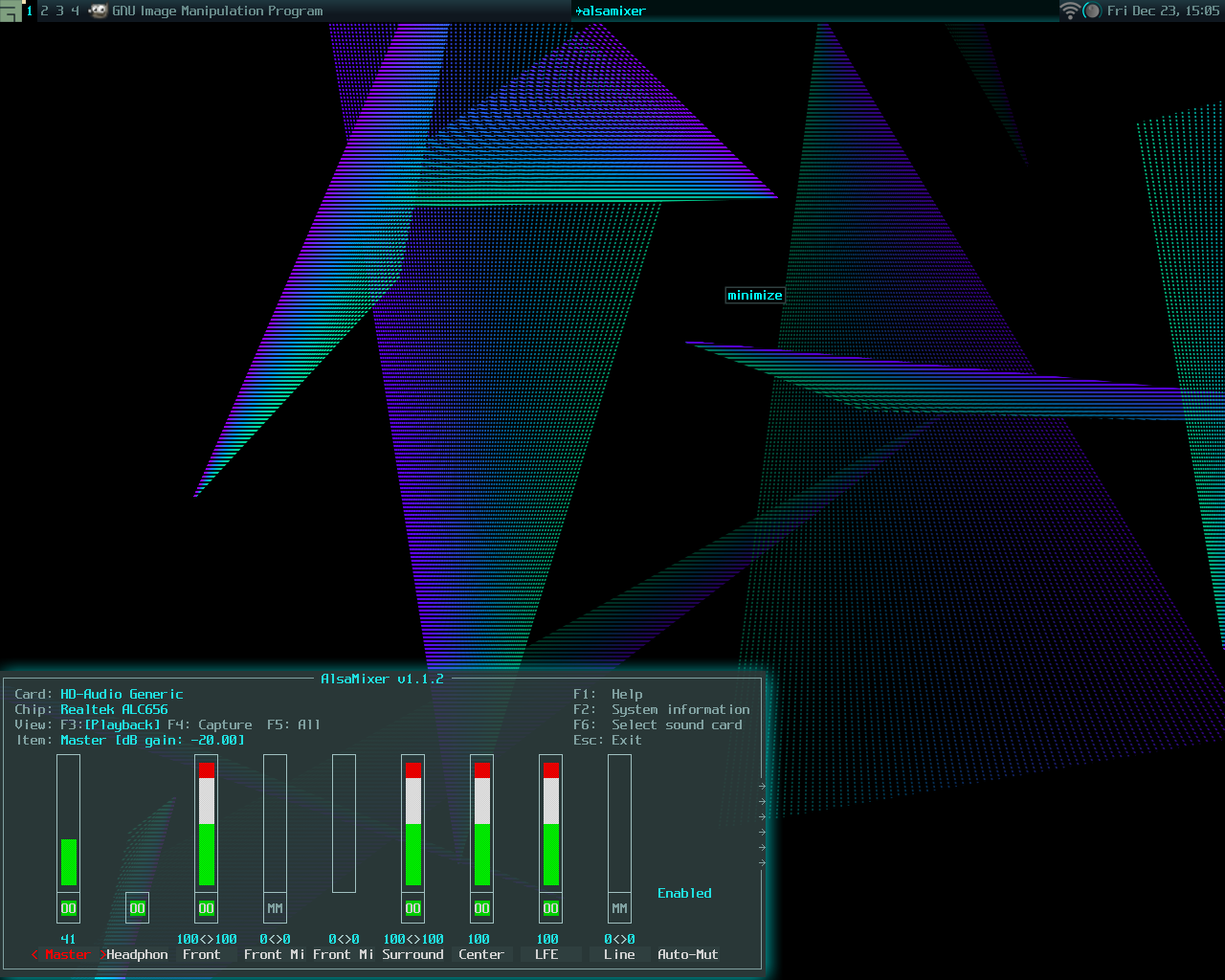Click the AlsaMixer v1.1.2 title
This screenshot has width=1225, height=980.
tap(383, 679)
